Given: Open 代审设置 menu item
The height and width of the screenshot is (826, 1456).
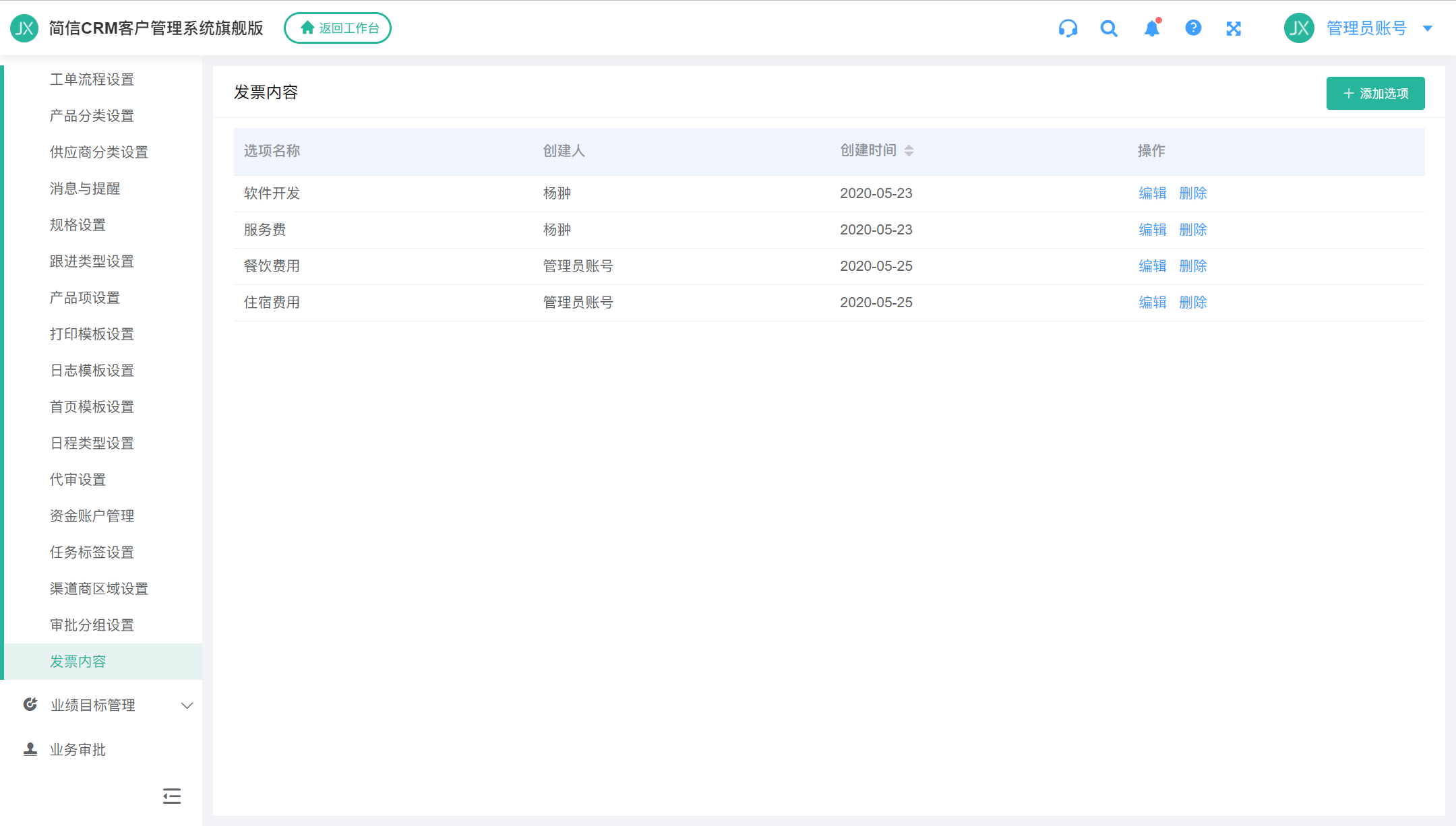Looking at the screenshot, I should 103,480.
